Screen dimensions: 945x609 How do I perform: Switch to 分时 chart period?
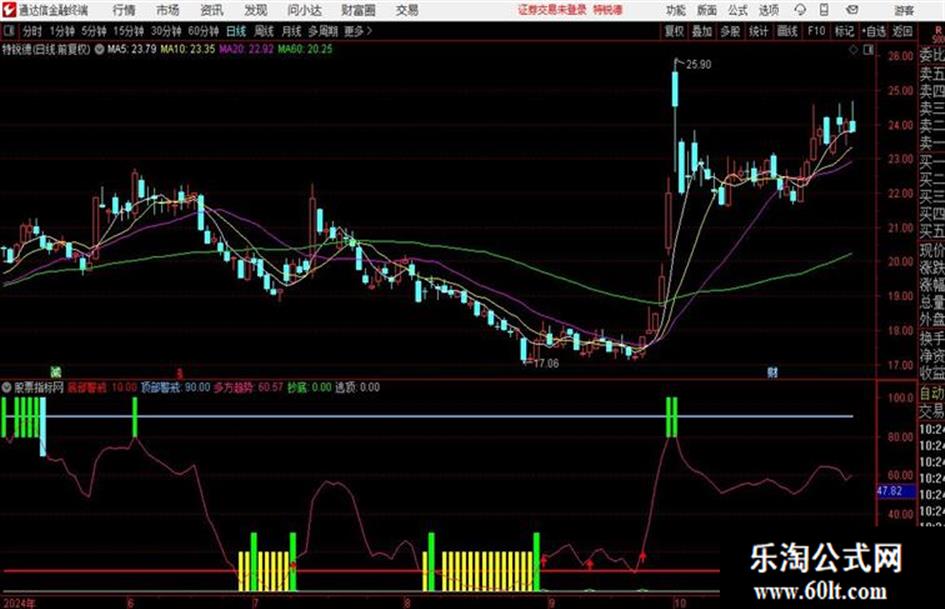pyautogui.click(x=32, y=31)
